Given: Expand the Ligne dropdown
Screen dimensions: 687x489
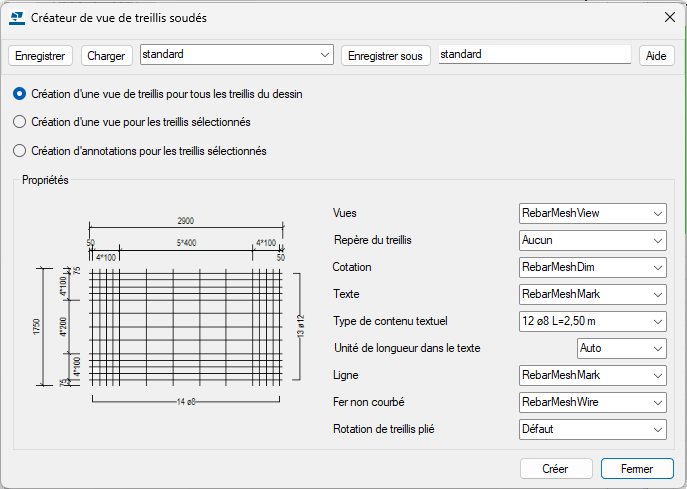Looking at the screenshot, I should (x=592, y=375).
